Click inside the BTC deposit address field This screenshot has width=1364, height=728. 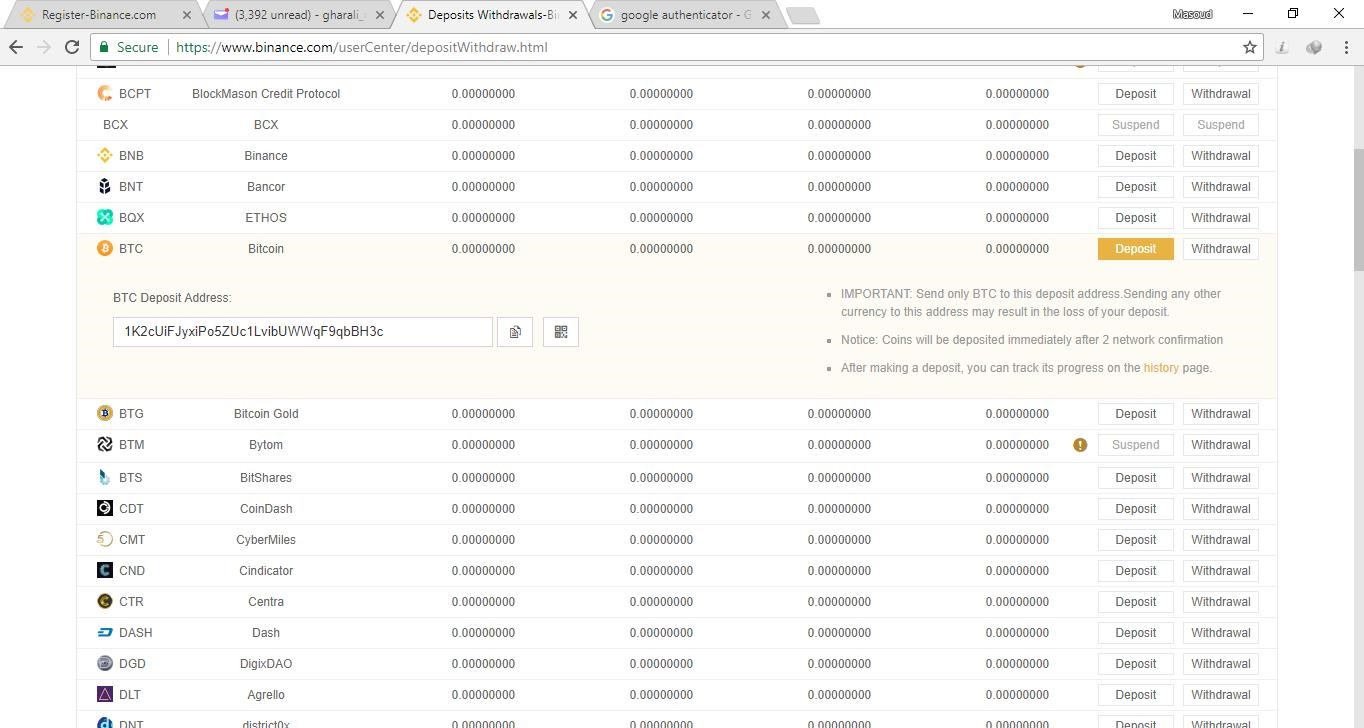point(300,331)
